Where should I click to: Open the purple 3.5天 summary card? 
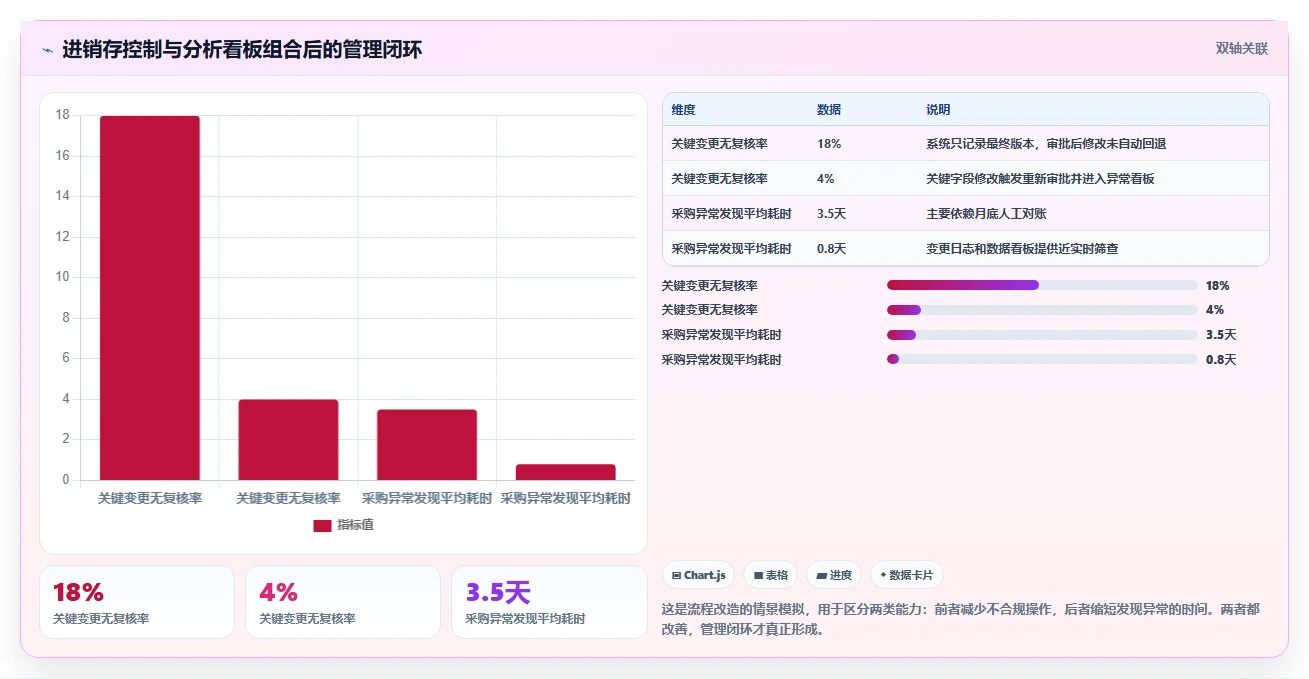pyautogui.click(x=549, y=602)
